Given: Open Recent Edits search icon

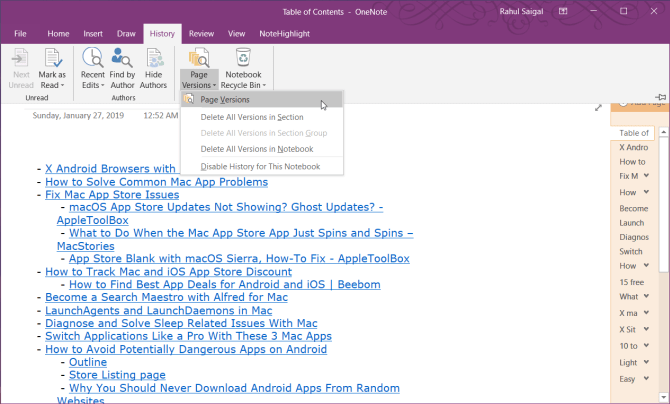Looking at the screenshot, I should click(x=93, y=59).
